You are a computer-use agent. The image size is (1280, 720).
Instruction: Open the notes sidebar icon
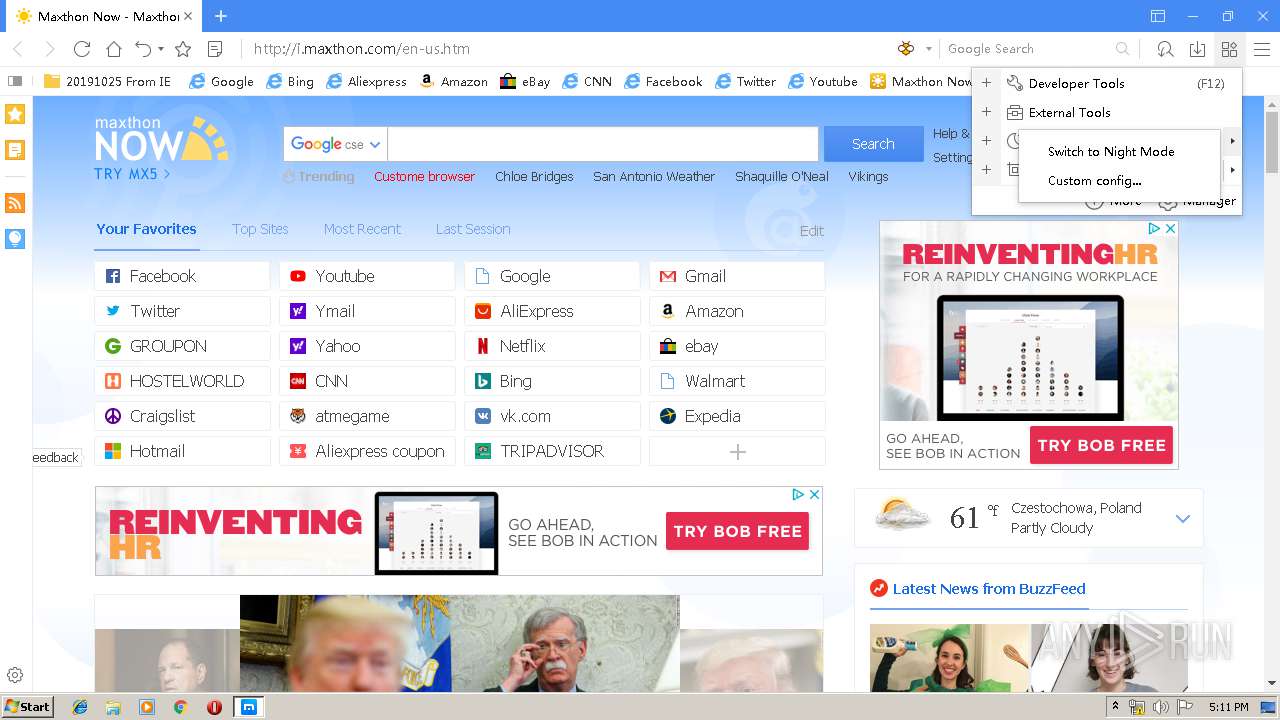coord(15,151)
